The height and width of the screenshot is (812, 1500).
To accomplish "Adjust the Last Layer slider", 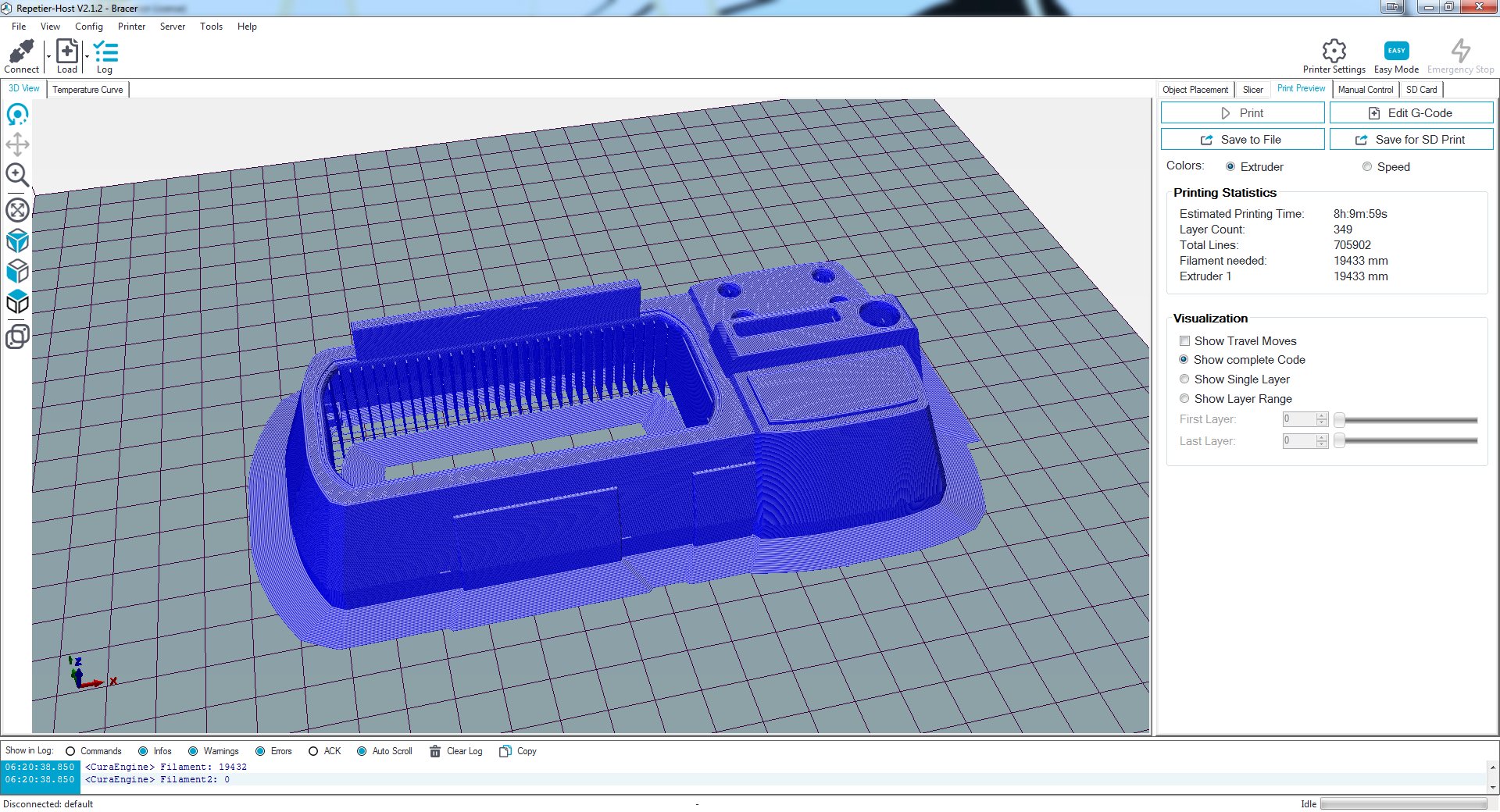I will [x=1406, y=441].
